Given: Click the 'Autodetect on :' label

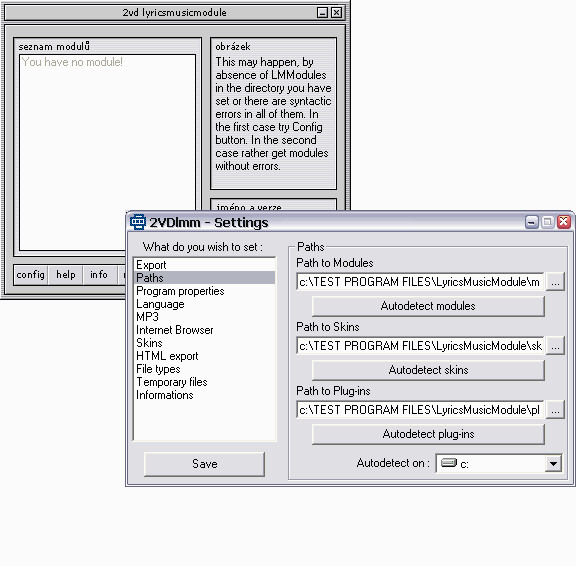Looking at the screenshot, I should coord(393,463).
